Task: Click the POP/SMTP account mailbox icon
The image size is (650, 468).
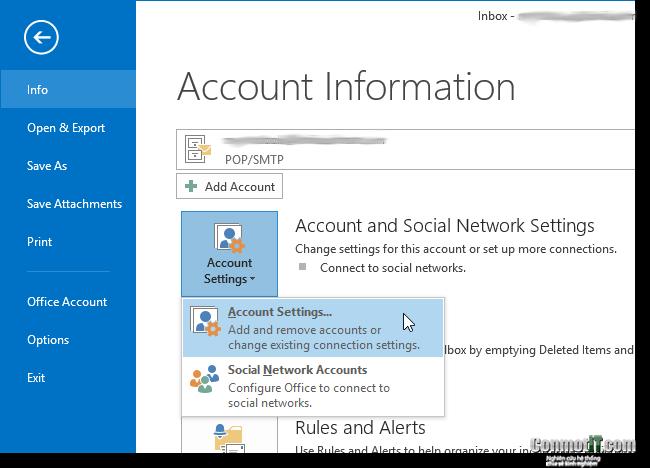Action: click(x=198, y=149)
